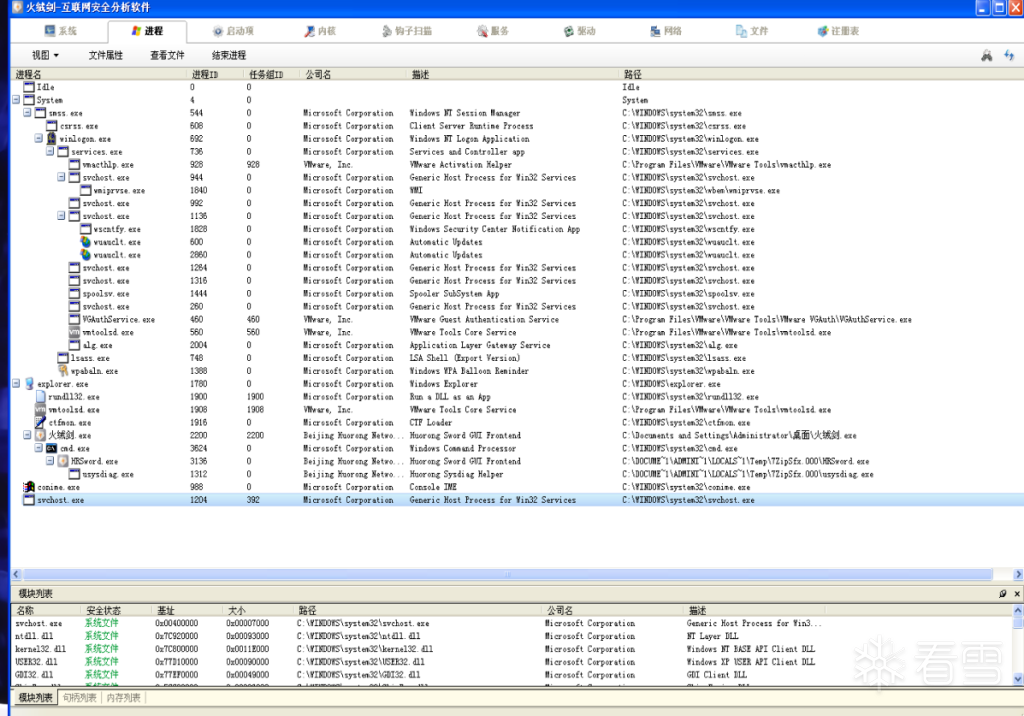Viewport: 1024px width, 716px height.
Task: Collapse the cmd.exe tree node
Action: tap(39, 448)
